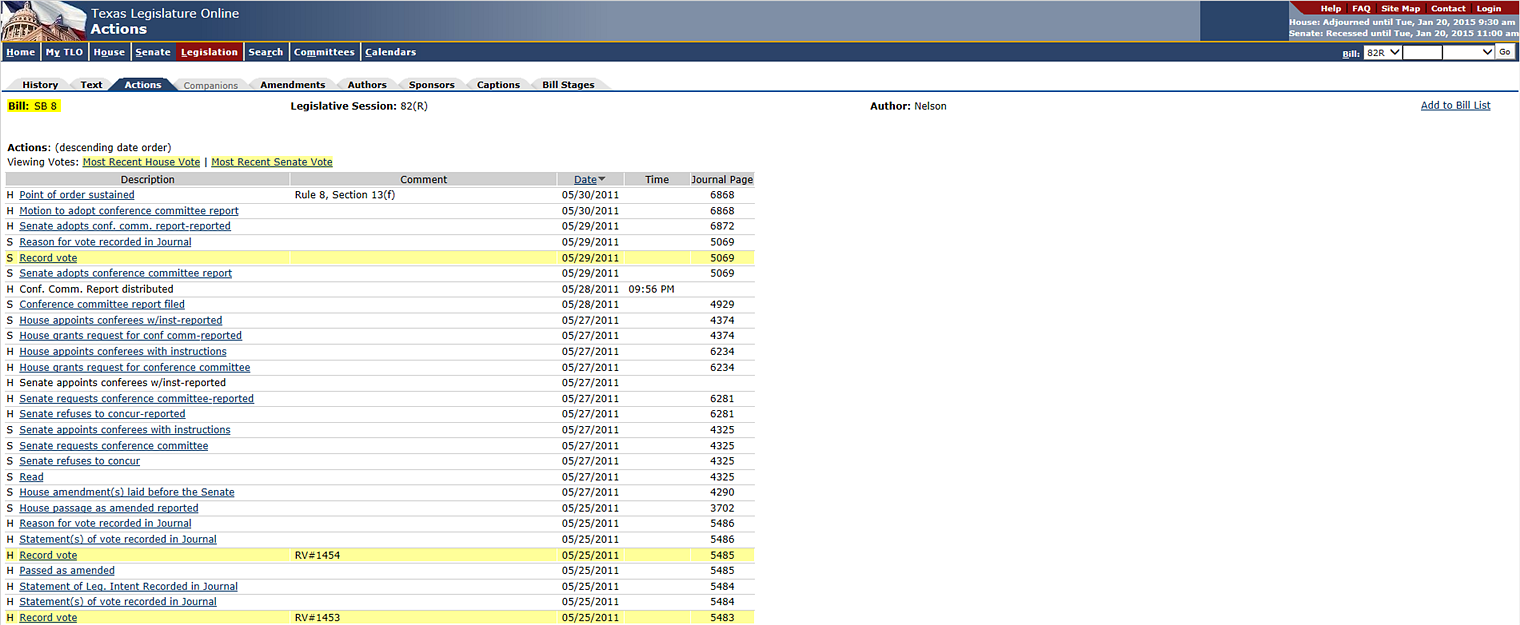Open the legislative session 82R dropdown
The image size is (1520, 625).
pos(1383,52)
